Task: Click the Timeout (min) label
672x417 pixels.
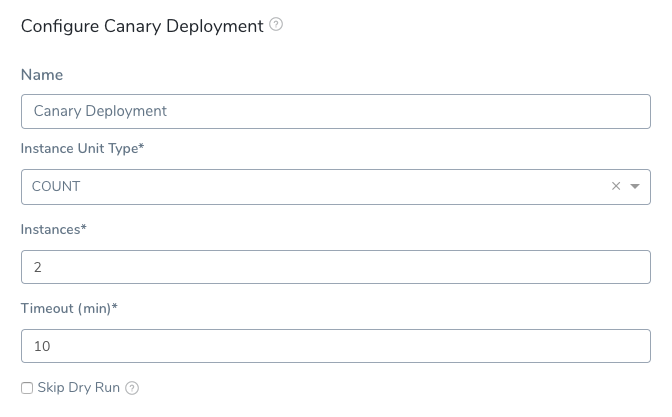Action: click(x=69, y=308)
